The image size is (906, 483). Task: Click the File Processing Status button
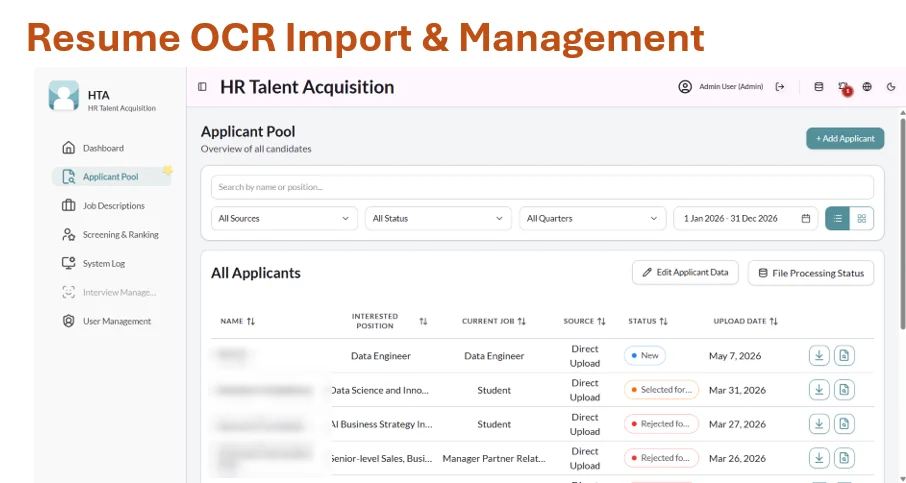pos(811,273)
